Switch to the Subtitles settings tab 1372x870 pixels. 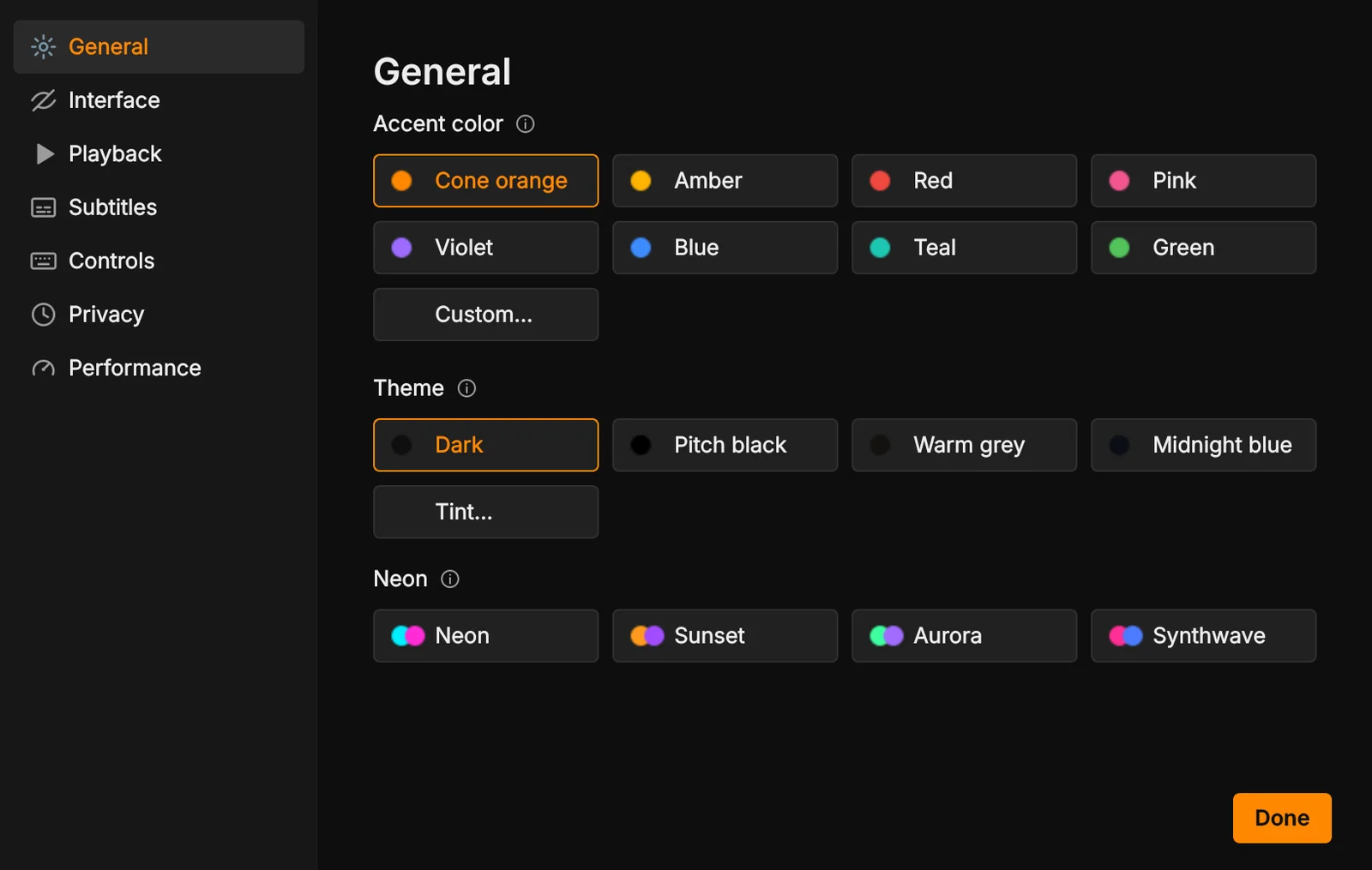159,207
